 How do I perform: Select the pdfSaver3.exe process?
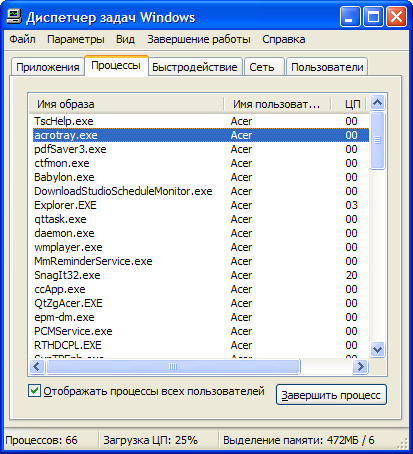pyautogui.click(x=201, y=149)
